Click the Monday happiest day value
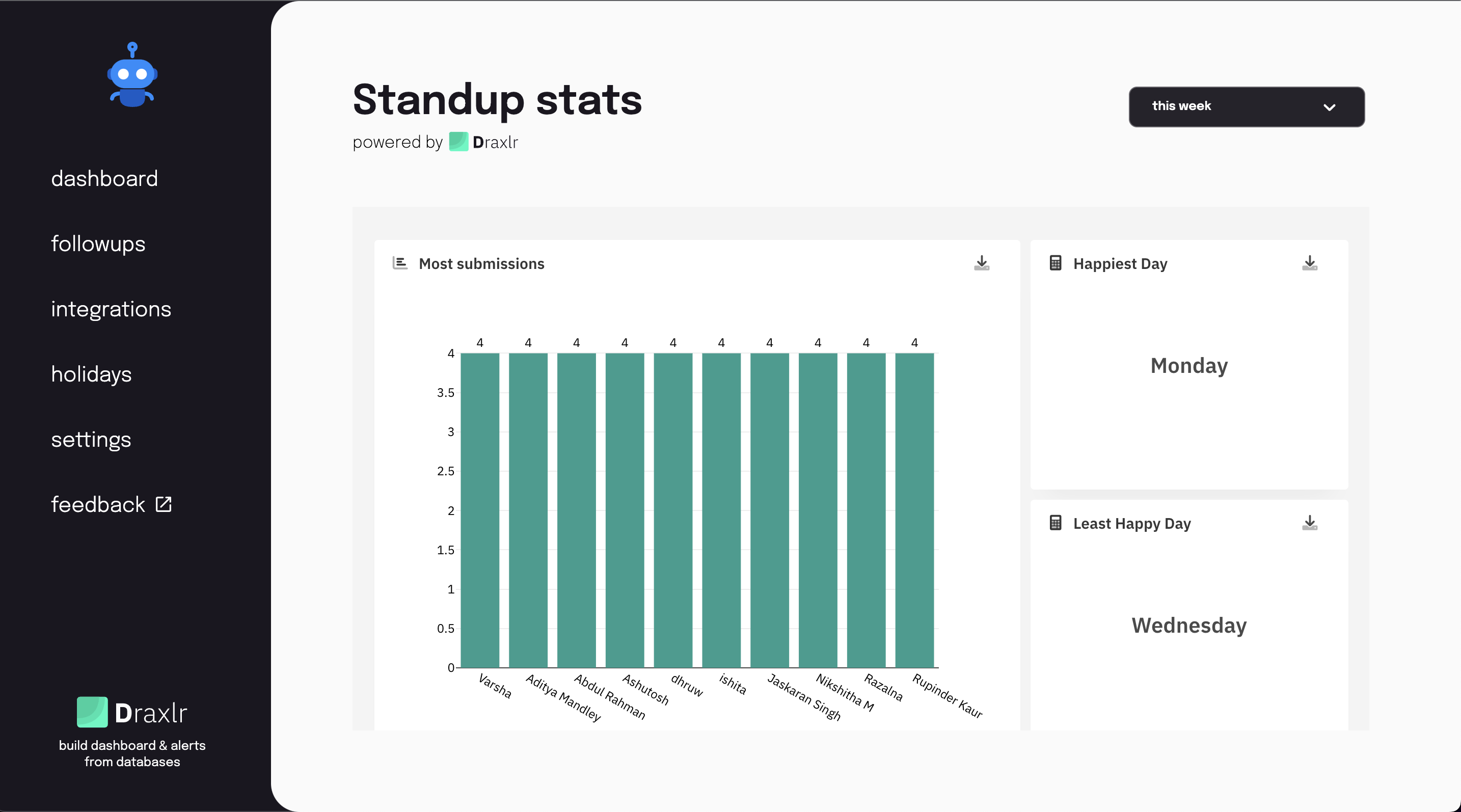 pos(1188,365)
